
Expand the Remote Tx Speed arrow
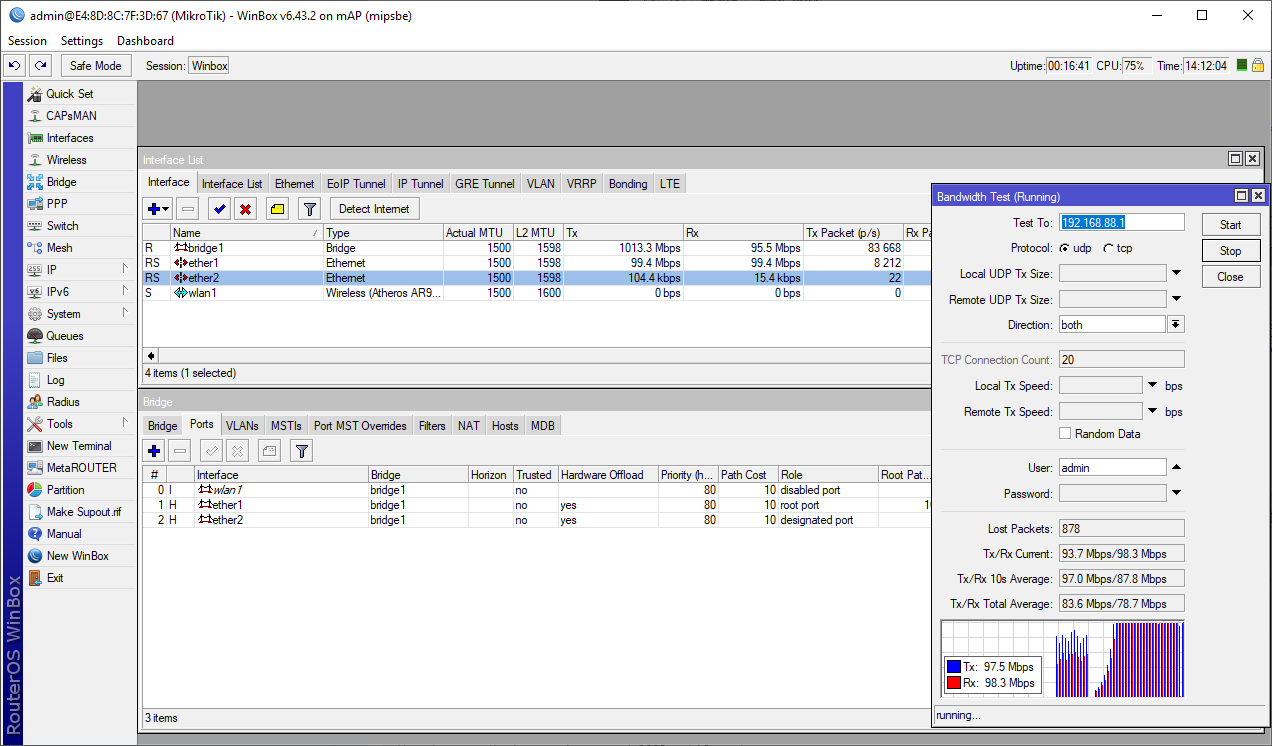(x=1152, y=411)
